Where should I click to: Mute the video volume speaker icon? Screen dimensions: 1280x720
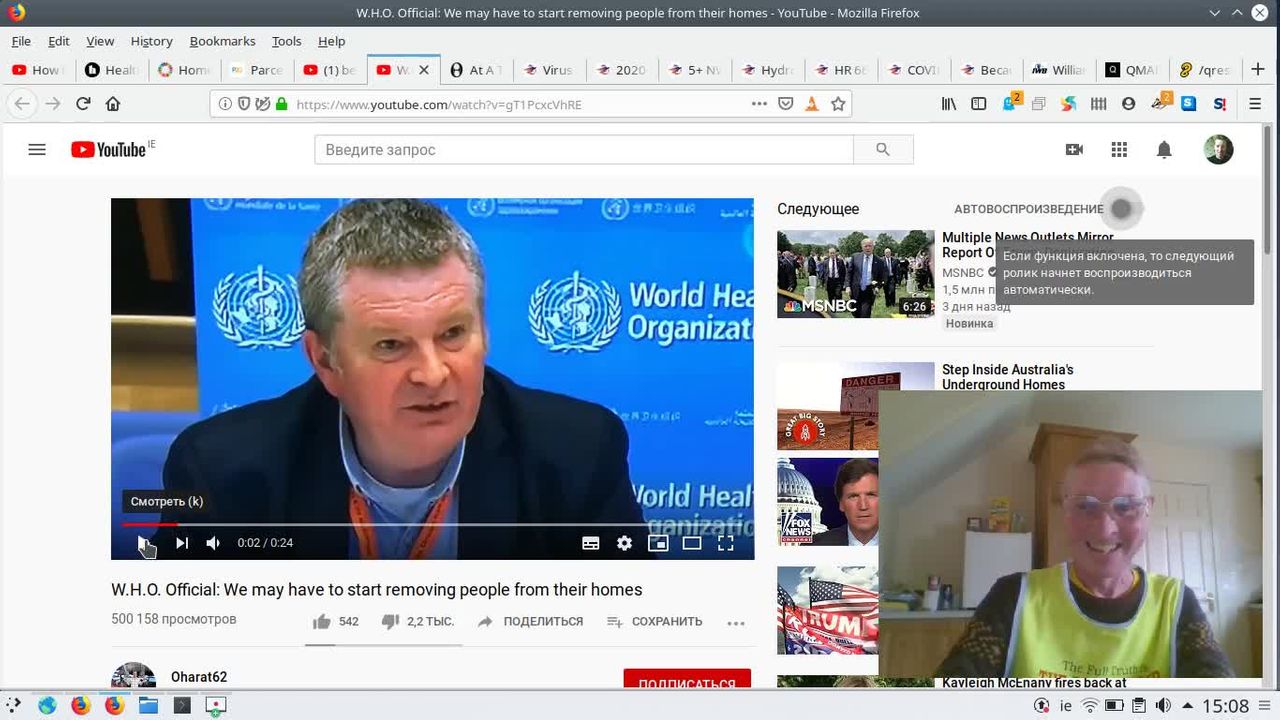213,543
